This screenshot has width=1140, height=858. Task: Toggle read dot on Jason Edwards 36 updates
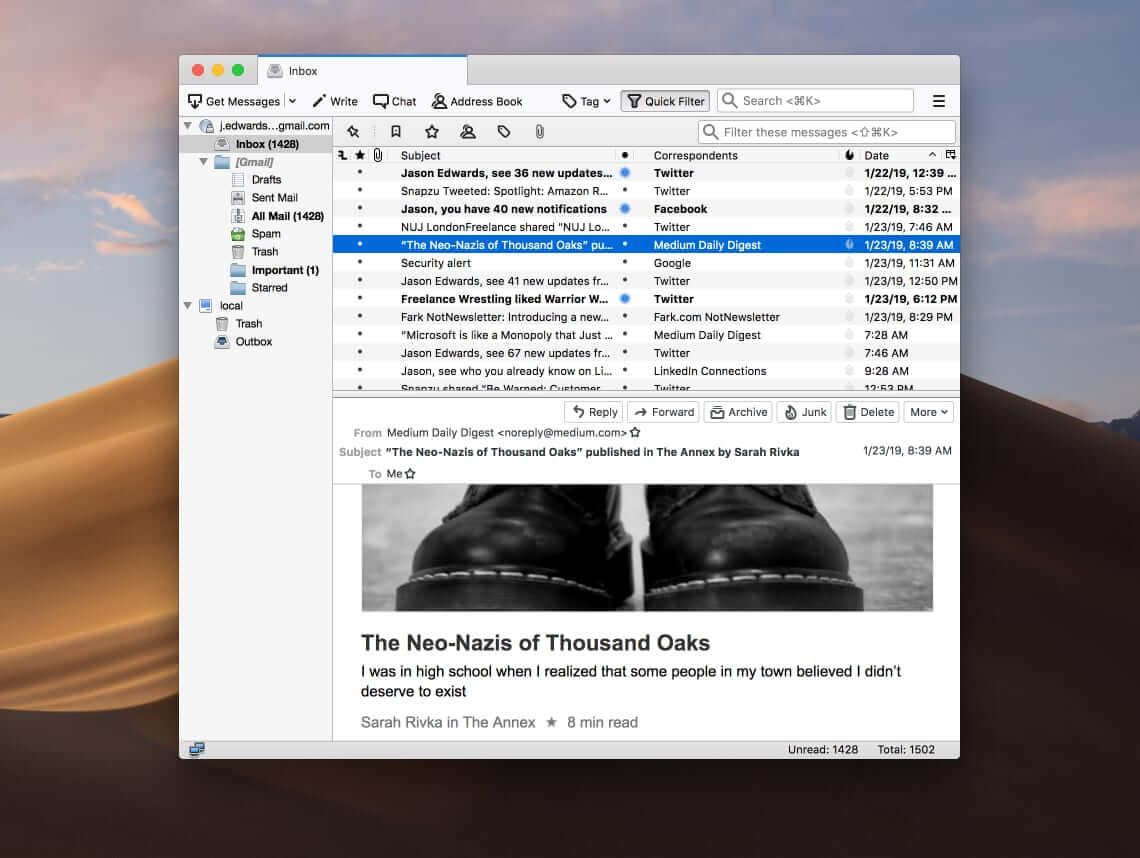(x=625, y=173)
